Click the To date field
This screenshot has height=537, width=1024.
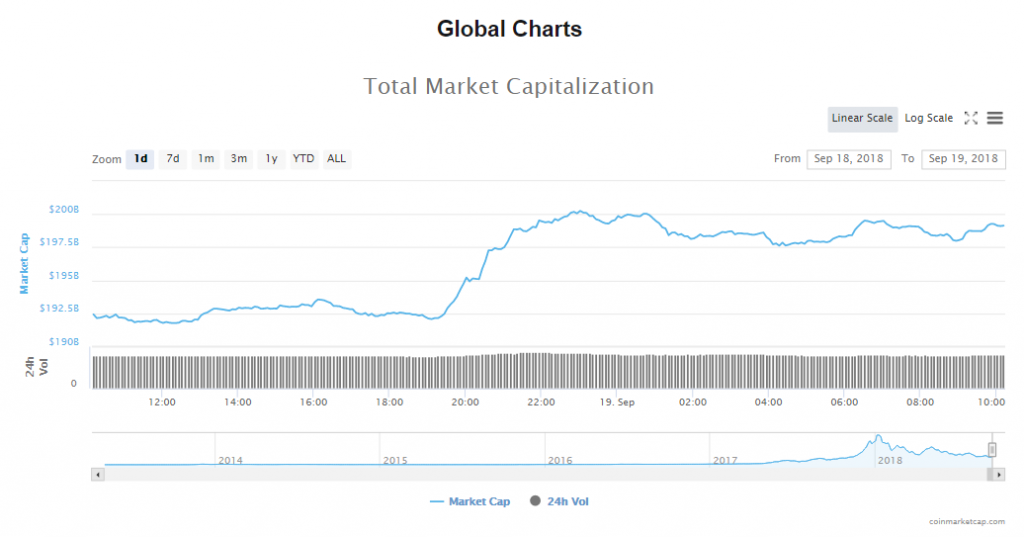pos(963,159)
